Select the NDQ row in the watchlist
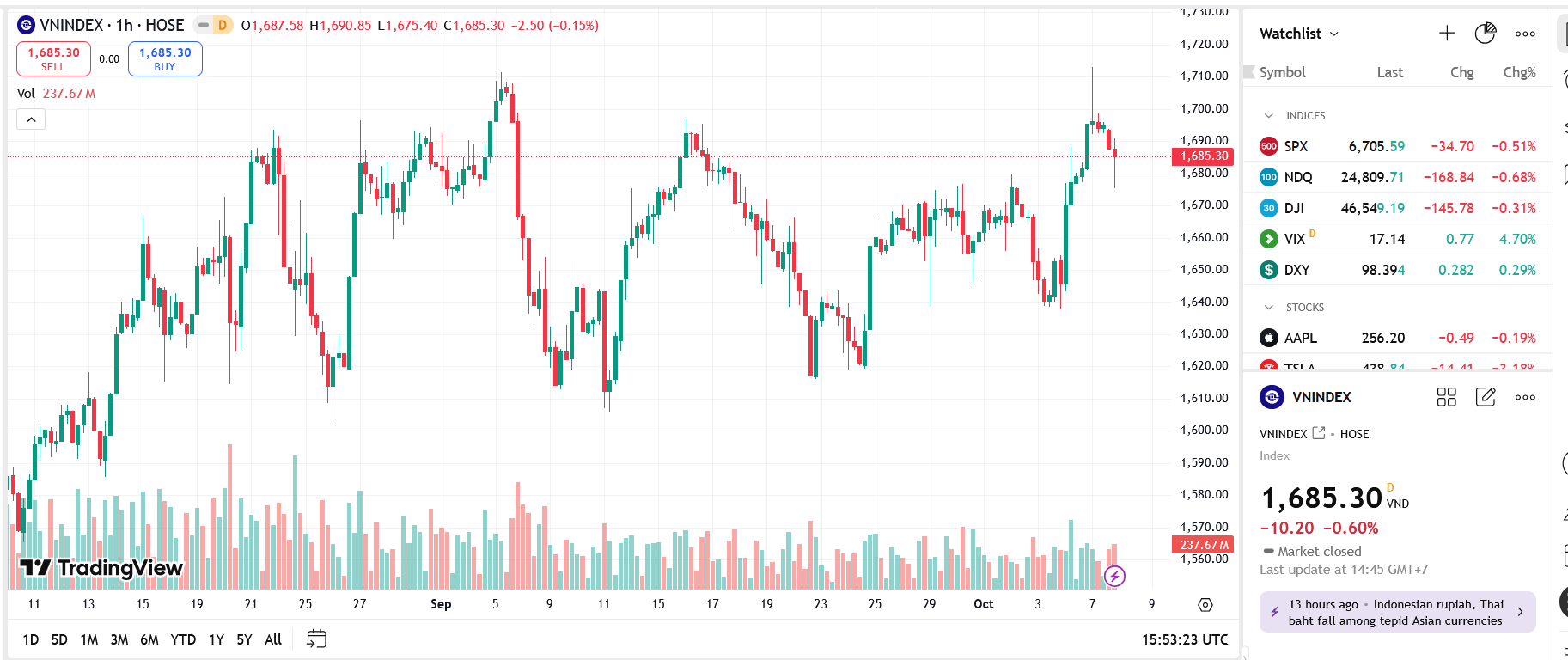1568x660 pixels. tap(1397, 177)
